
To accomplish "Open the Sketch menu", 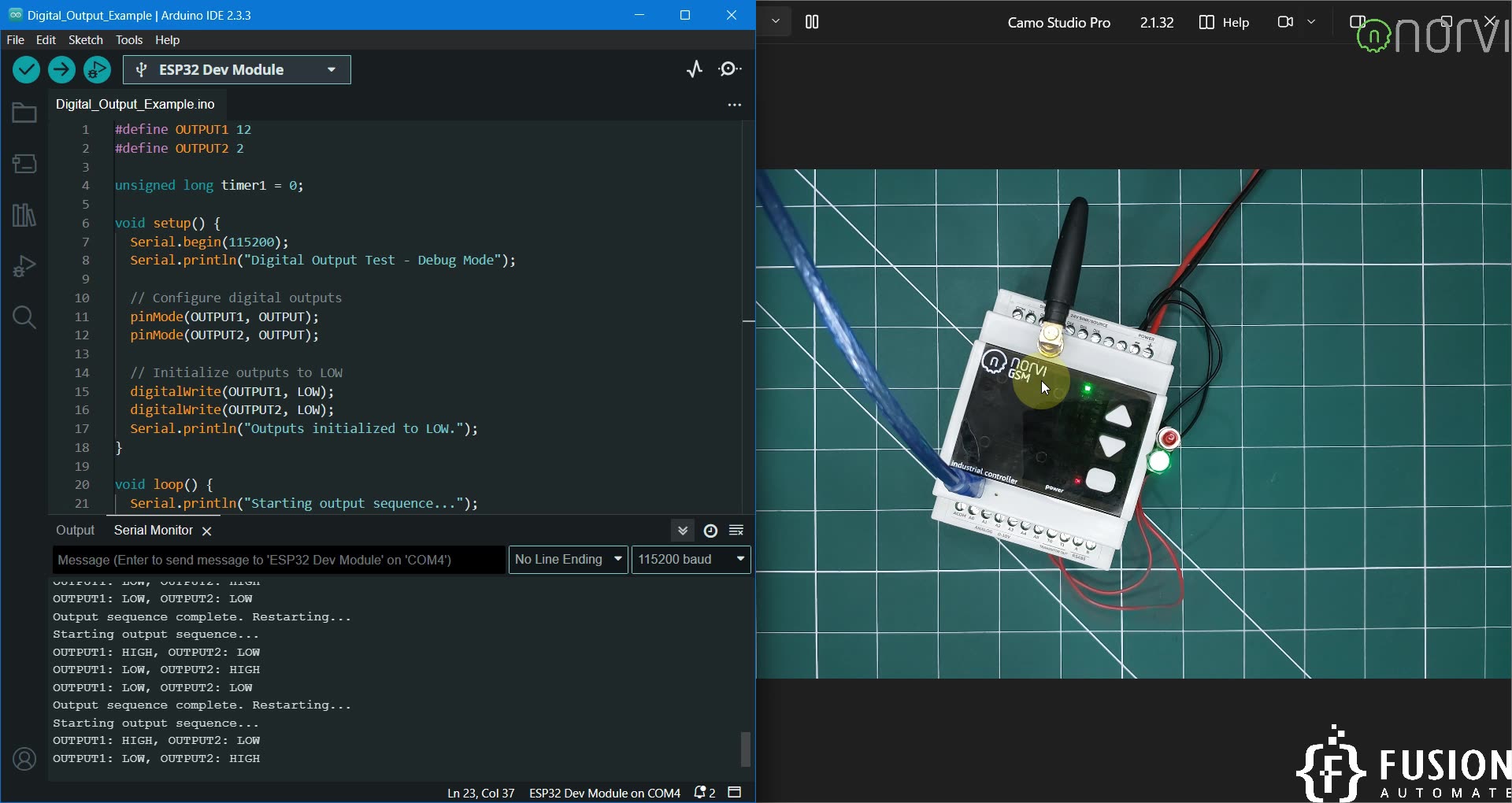I will (85, 40).
